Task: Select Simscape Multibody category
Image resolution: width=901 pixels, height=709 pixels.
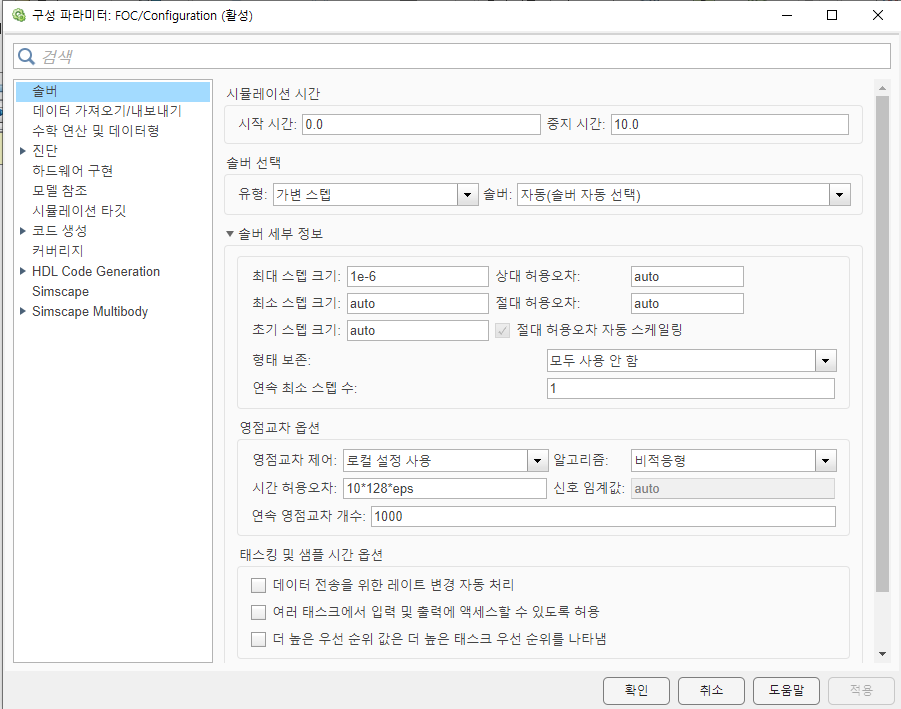Action: [x=90, y=311]
